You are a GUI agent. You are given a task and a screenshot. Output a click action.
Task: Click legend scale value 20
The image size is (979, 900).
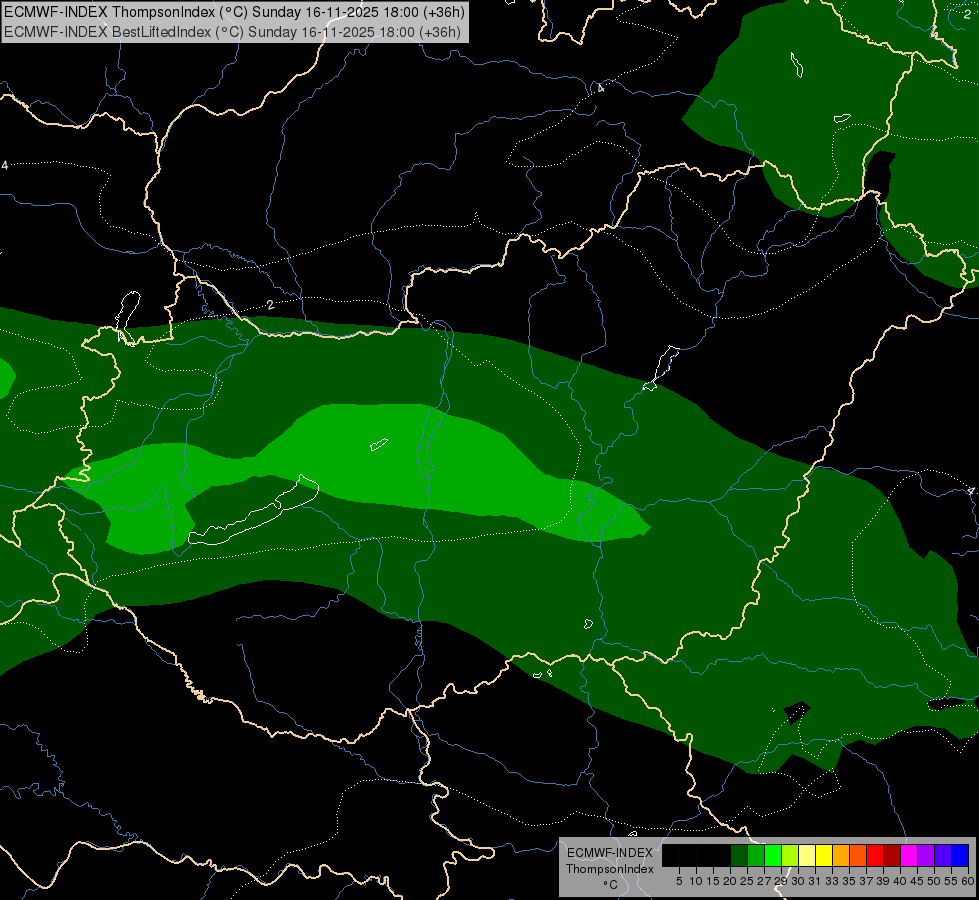click(x=730, y=881)
